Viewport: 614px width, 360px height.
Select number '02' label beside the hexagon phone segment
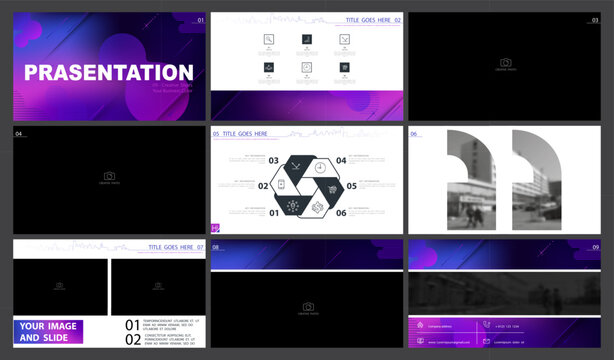click(x=263, y=186)
